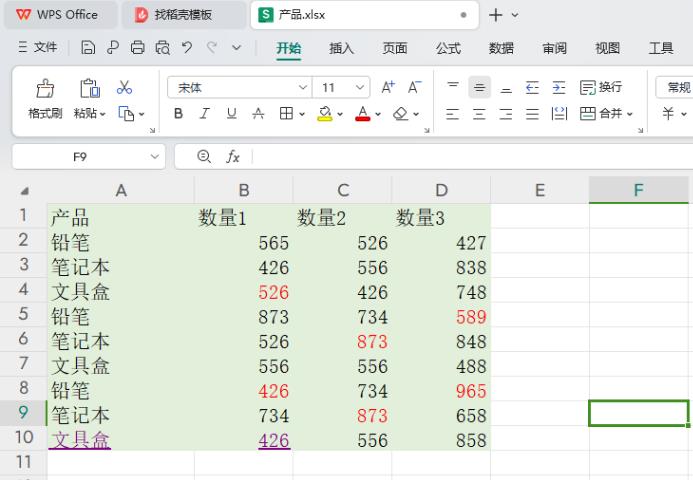Apply red font color
The width and height of the screenshot is (693, 480).
coord(362,114)
